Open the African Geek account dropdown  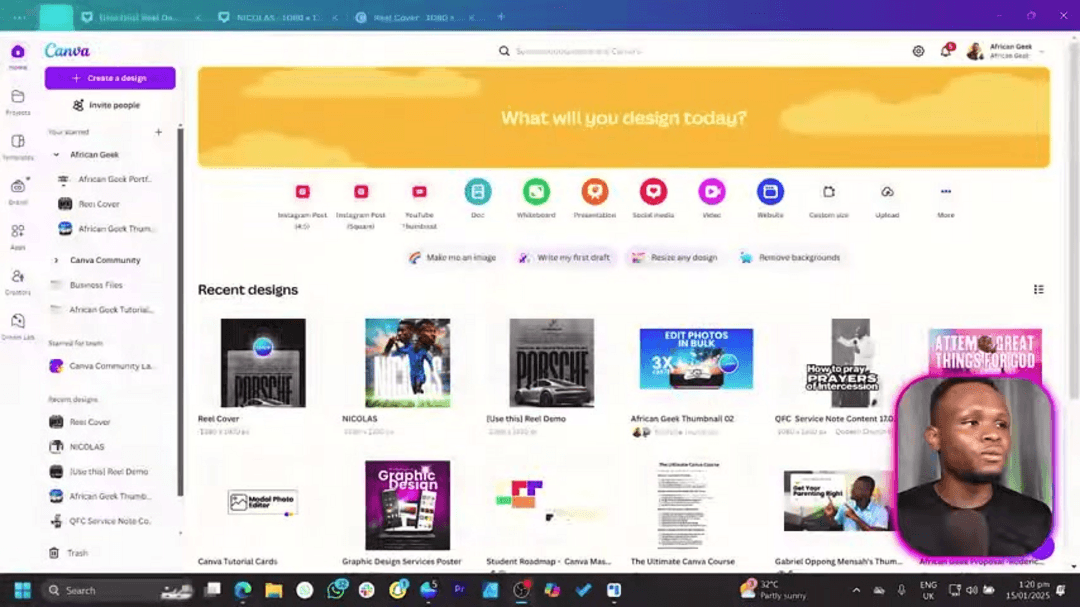[x=1041, y=51]
